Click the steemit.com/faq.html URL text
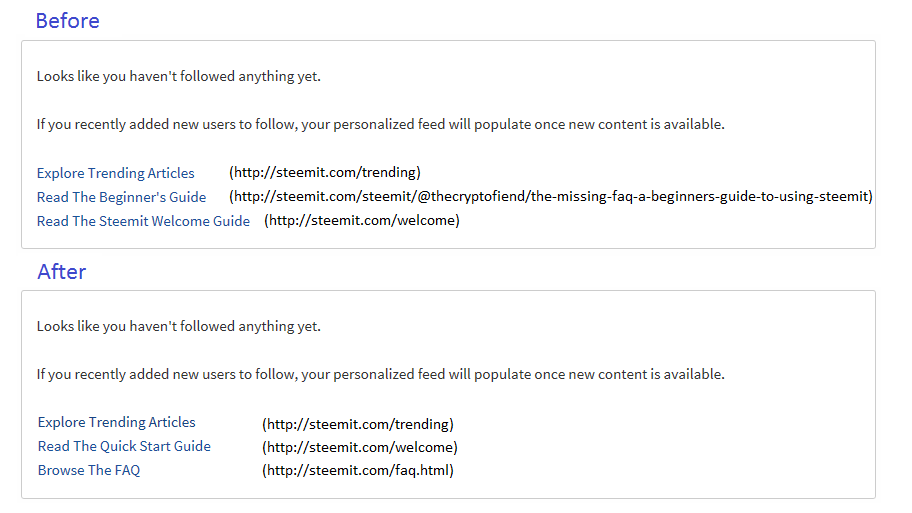912x513 pixels. [x=358, y=470]
